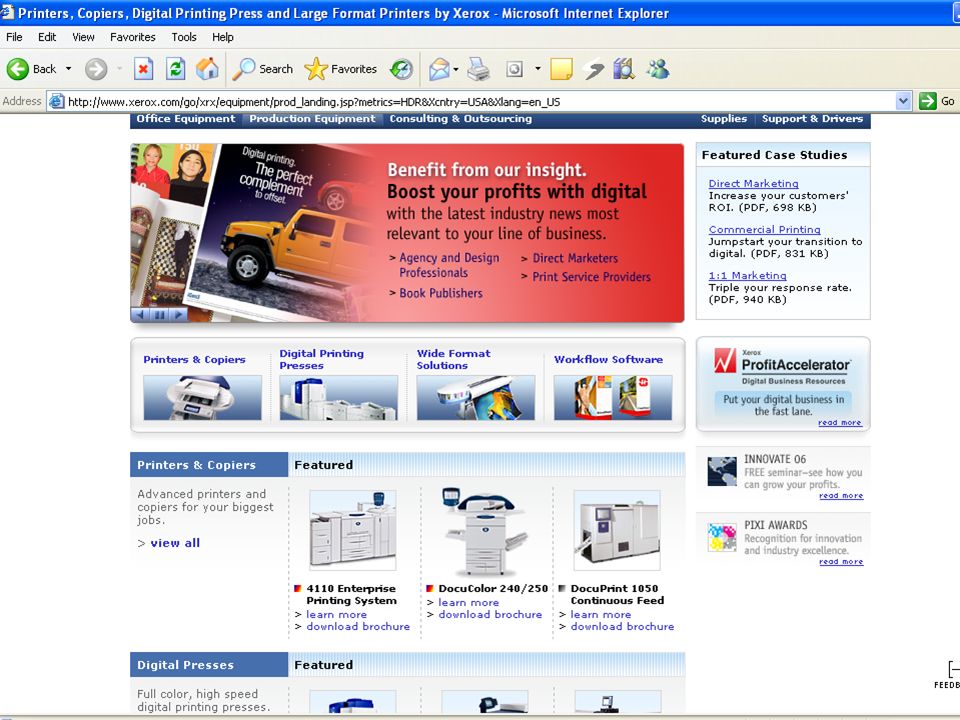The image size is (960, 720).
Task: Open the Edit button dropdown arrow
Action: [538, 69]
